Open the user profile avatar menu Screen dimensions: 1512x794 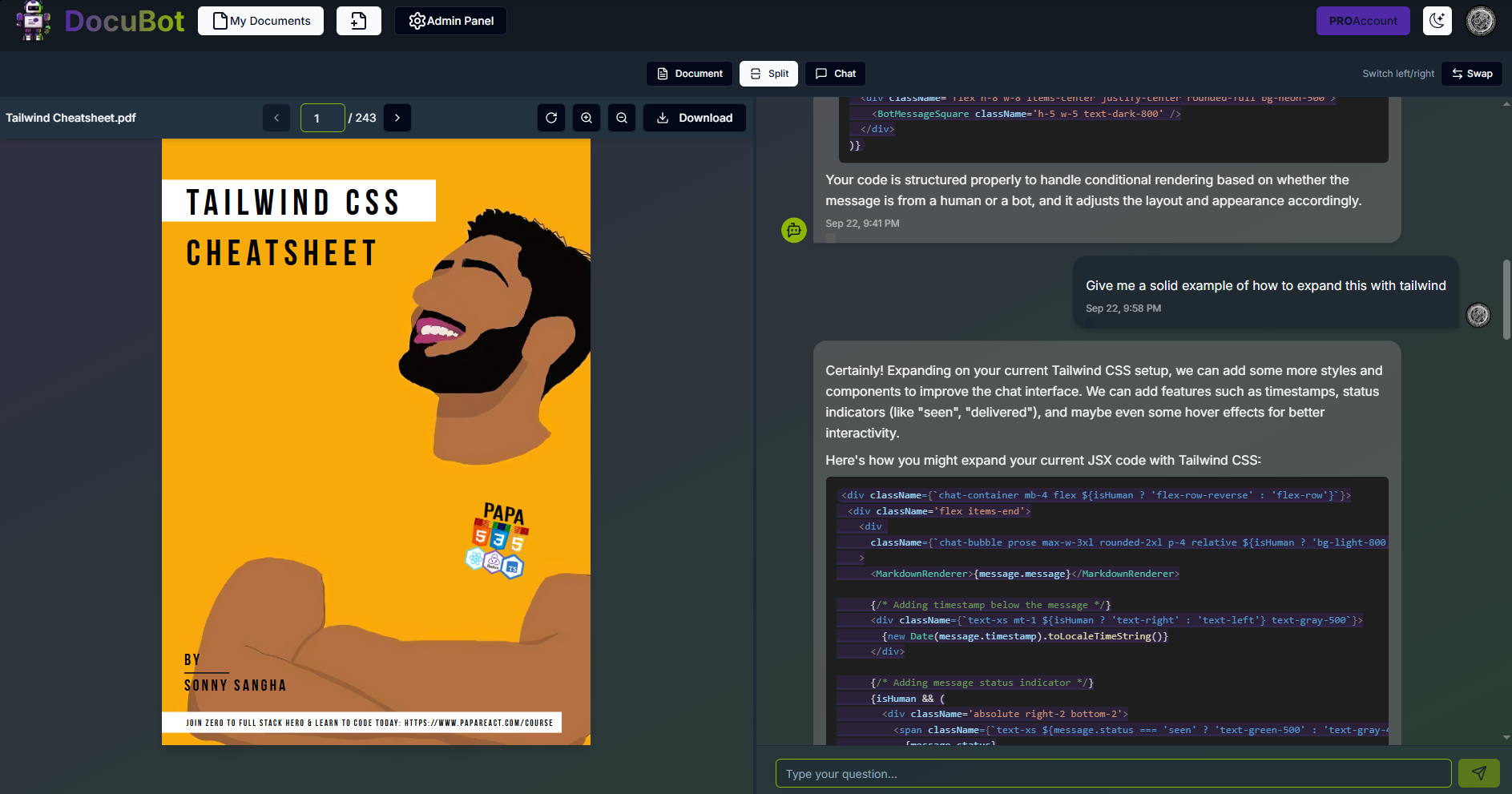click(x=1480, y=21)
